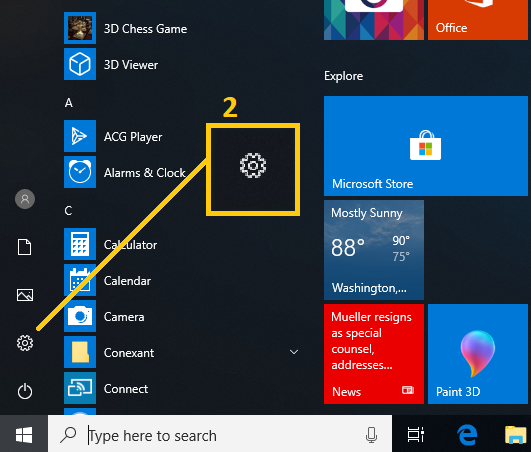Select the 3D Chess Game label

click(x=145, y=29)
